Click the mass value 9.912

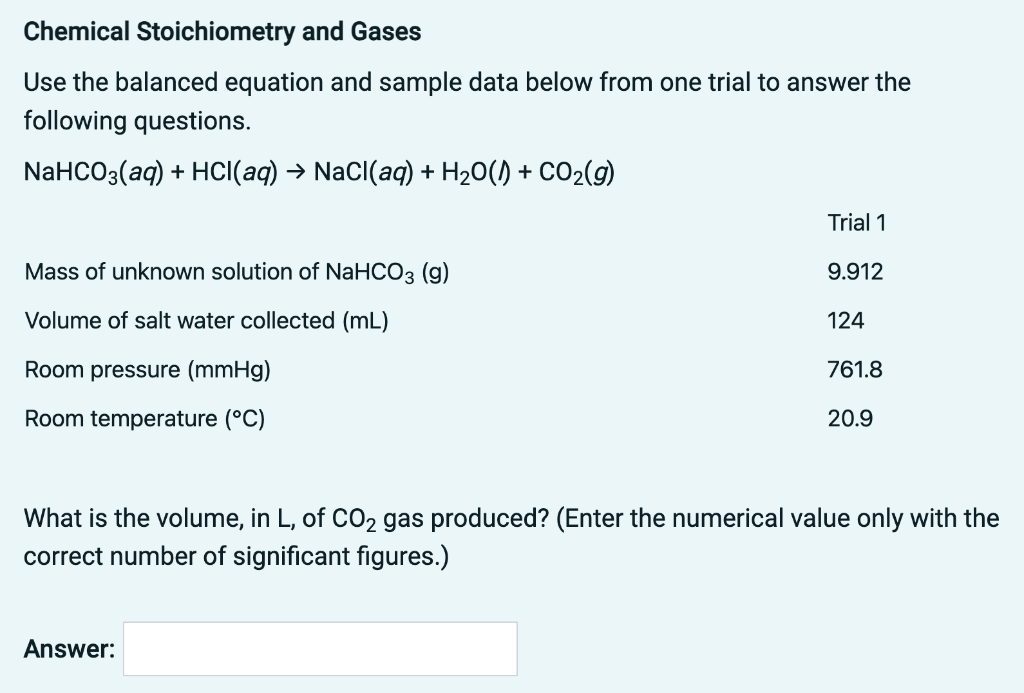point(856,271)
